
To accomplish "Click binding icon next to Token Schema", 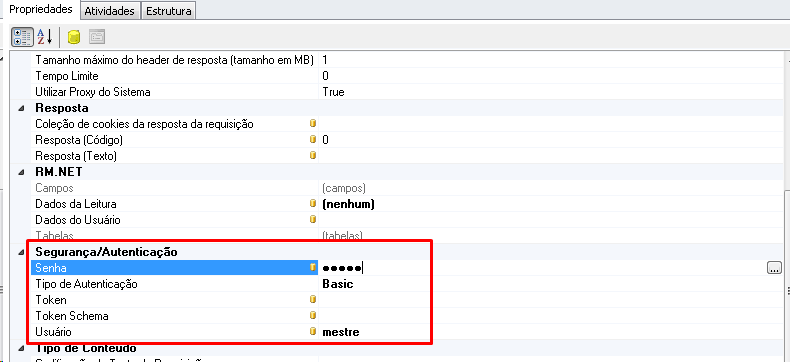I will point(312,316).
